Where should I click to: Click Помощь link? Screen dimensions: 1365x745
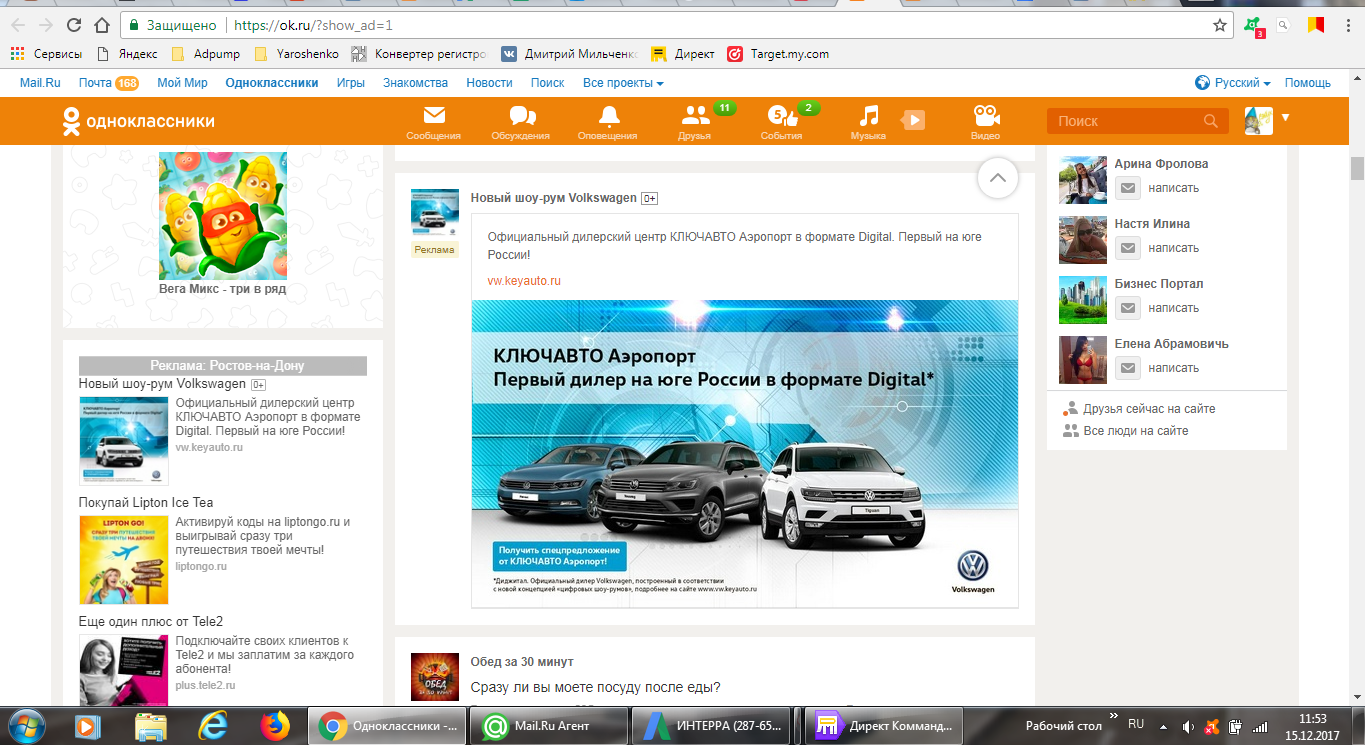(1308, 83)
